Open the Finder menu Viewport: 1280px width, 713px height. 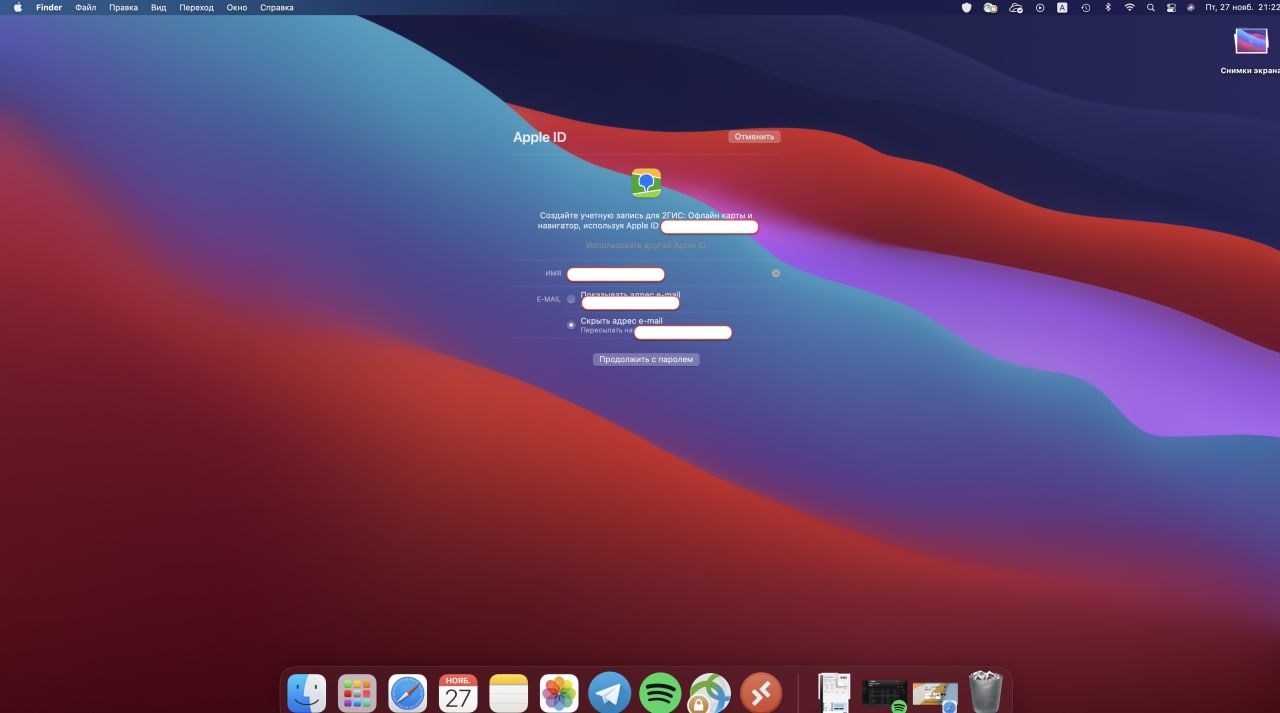pos(49,7)
